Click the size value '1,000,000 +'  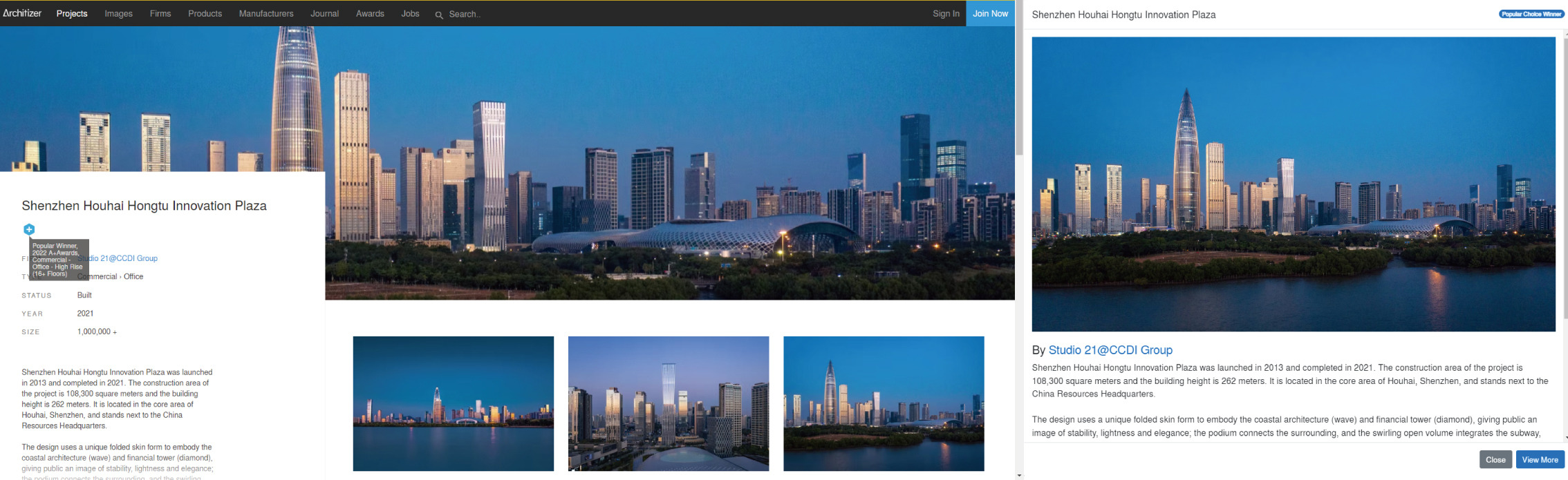click(97, 332)
